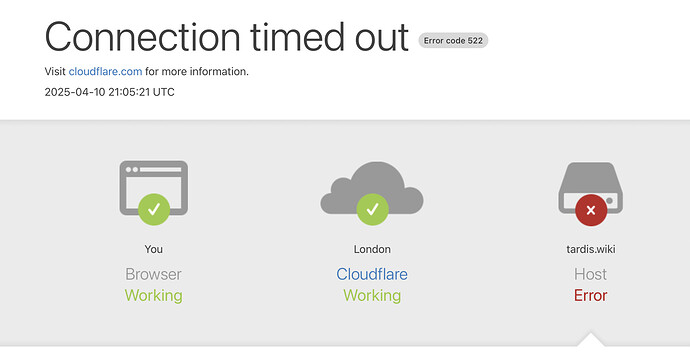The width and height of the screenshot is (690, 362).
Task: Click the London location label
Action: [372, 249]
